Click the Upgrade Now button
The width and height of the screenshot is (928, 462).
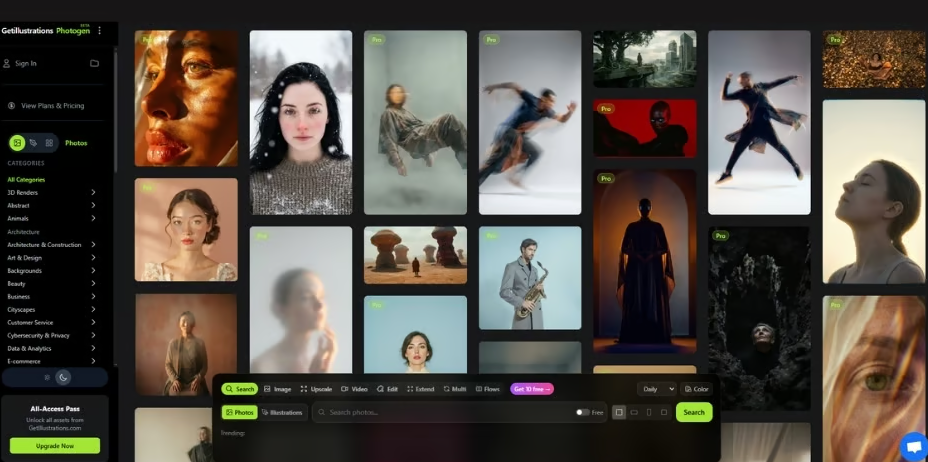click(54, 445)
